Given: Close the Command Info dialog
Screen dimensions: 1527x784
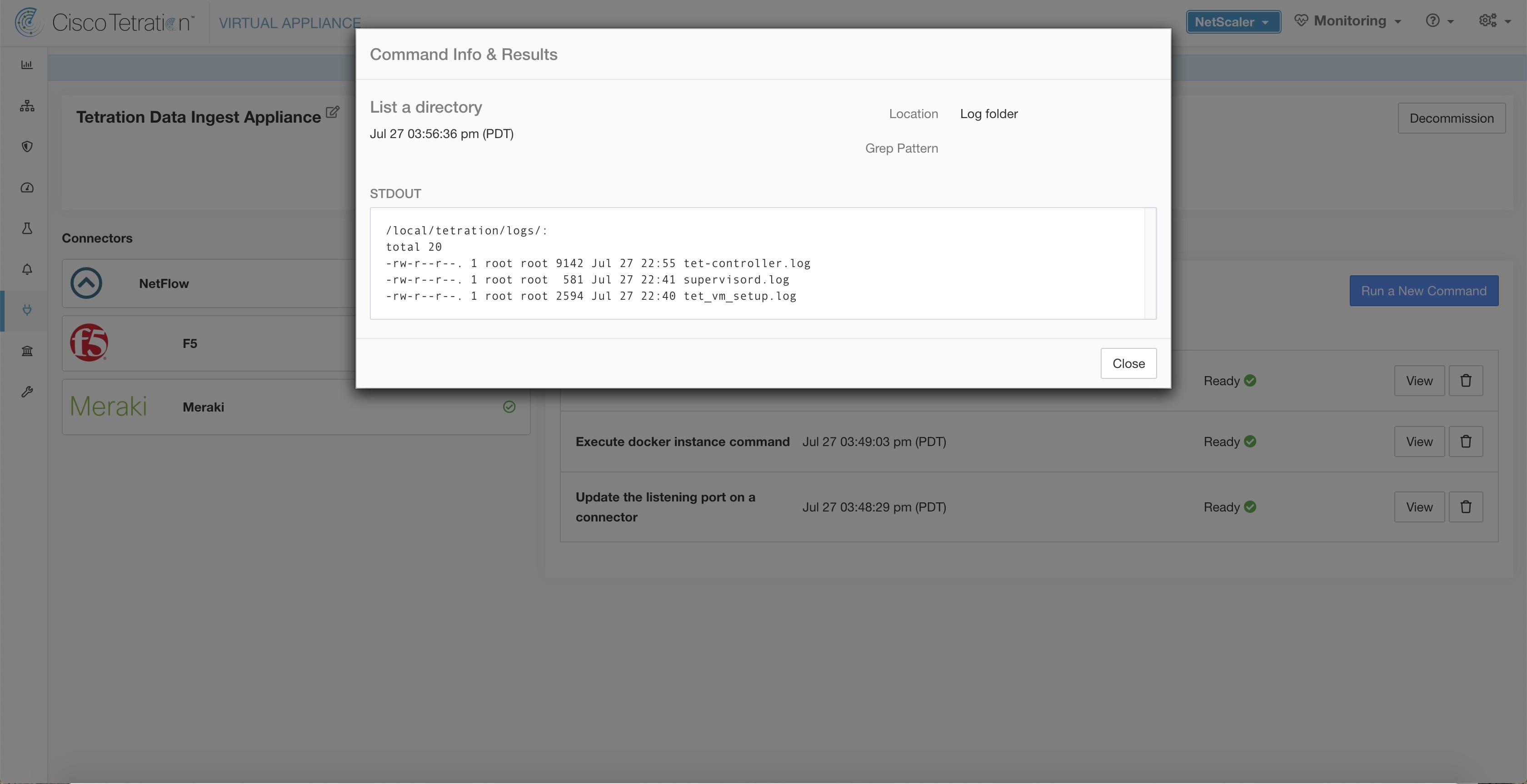Looking at the screenshot, I should [x=1128, y=363].
